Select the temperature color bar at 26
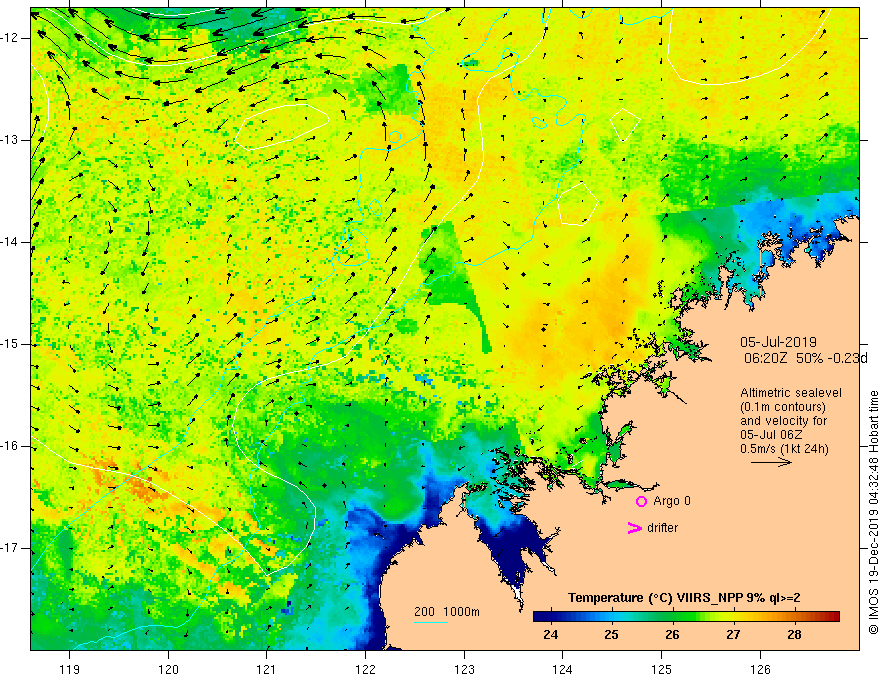880x680 pixels. pyautogui.click(x=672, y=617)
